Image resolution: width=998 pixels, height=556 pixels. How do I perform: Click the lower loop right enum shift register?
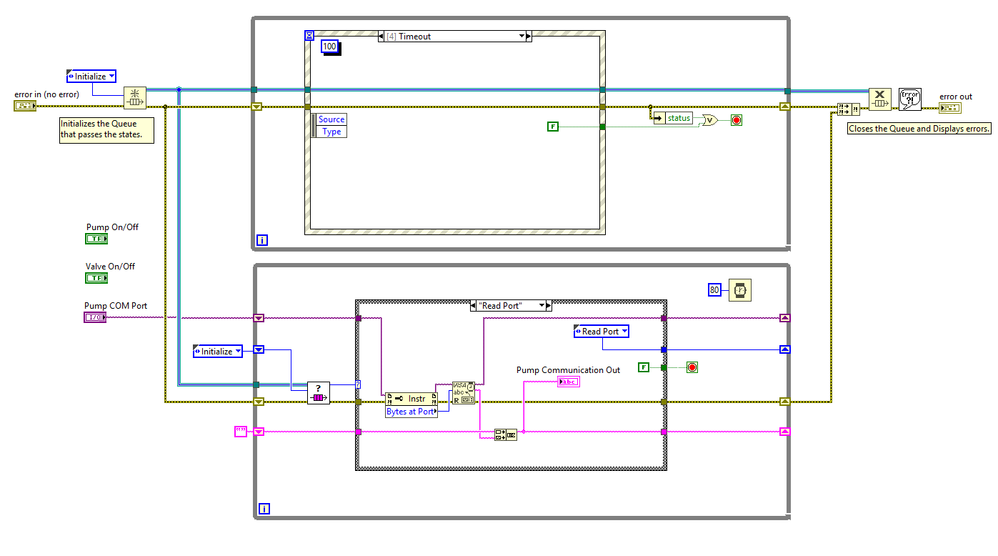(785, 349)
